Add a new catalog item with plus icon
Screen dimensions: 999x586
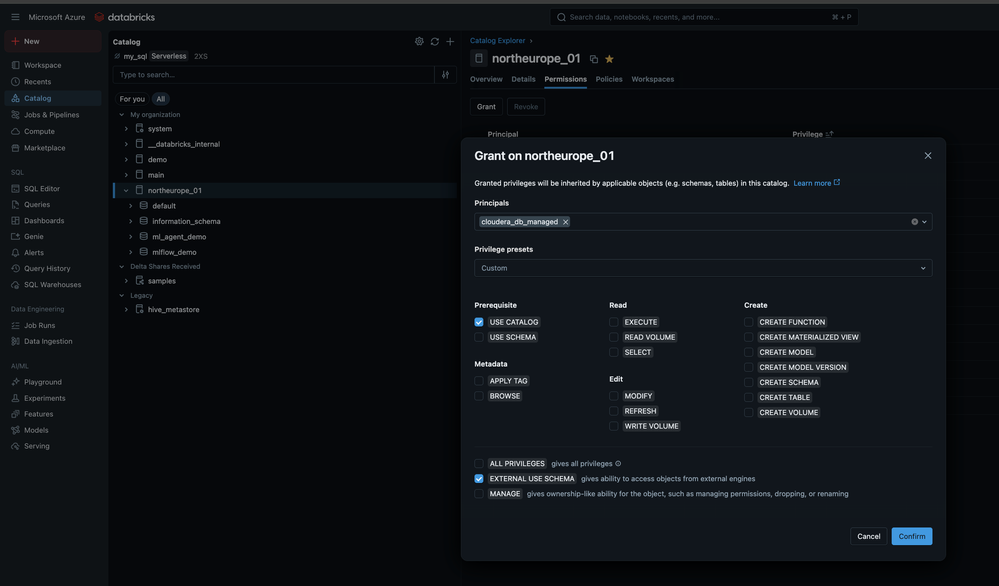pos(450,41)
